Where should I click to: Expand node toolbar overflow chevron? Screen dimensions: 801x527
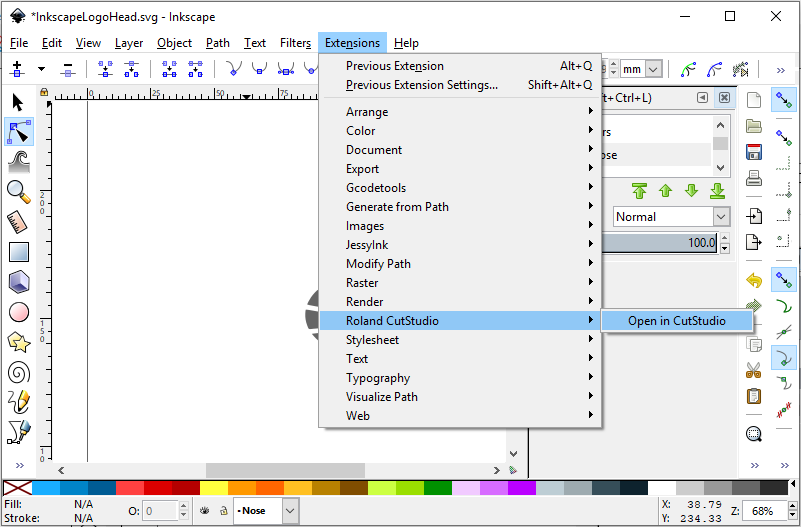(x=781, y=70)
